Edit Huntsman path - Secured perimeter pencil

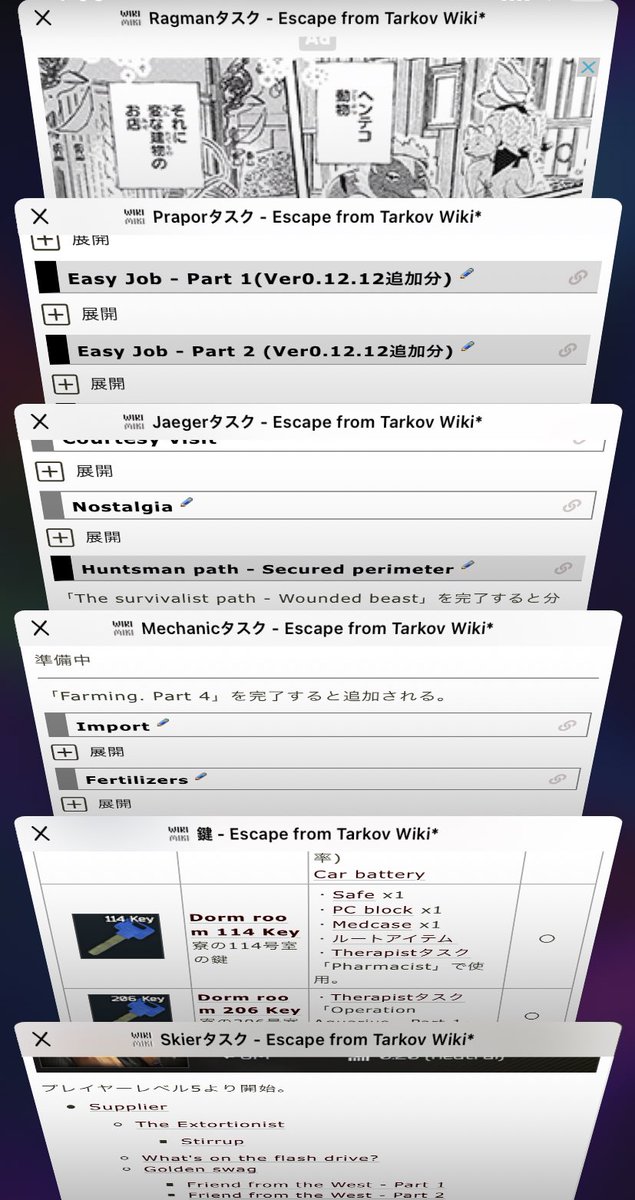pyautogui.click(x=468, y=566)
